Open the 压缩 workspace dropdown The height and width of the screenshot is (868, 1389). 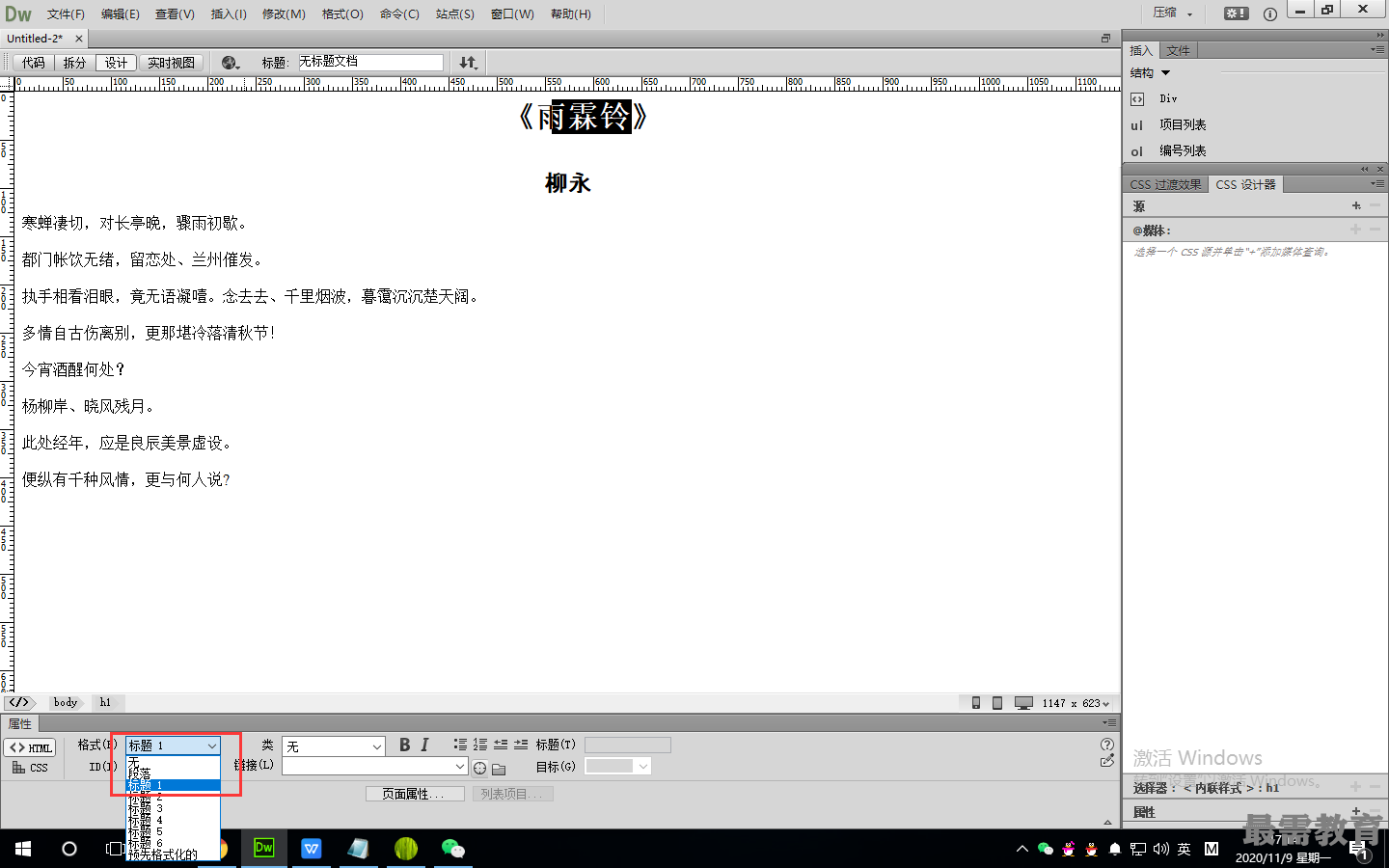tap(1173, 13)
